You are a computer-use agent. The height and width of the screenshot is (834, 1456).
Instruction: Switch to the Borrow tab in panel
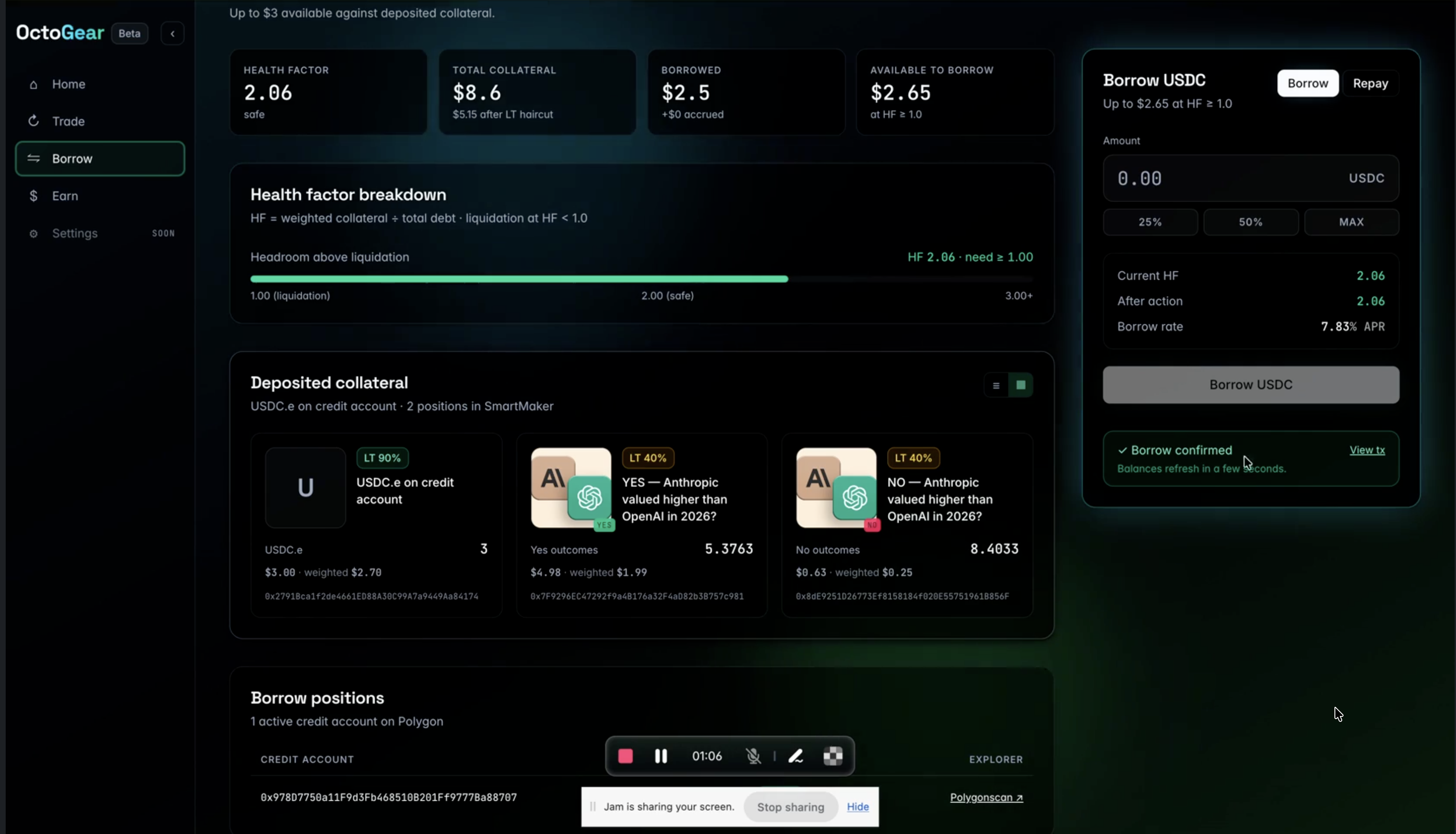(1308, 83)
